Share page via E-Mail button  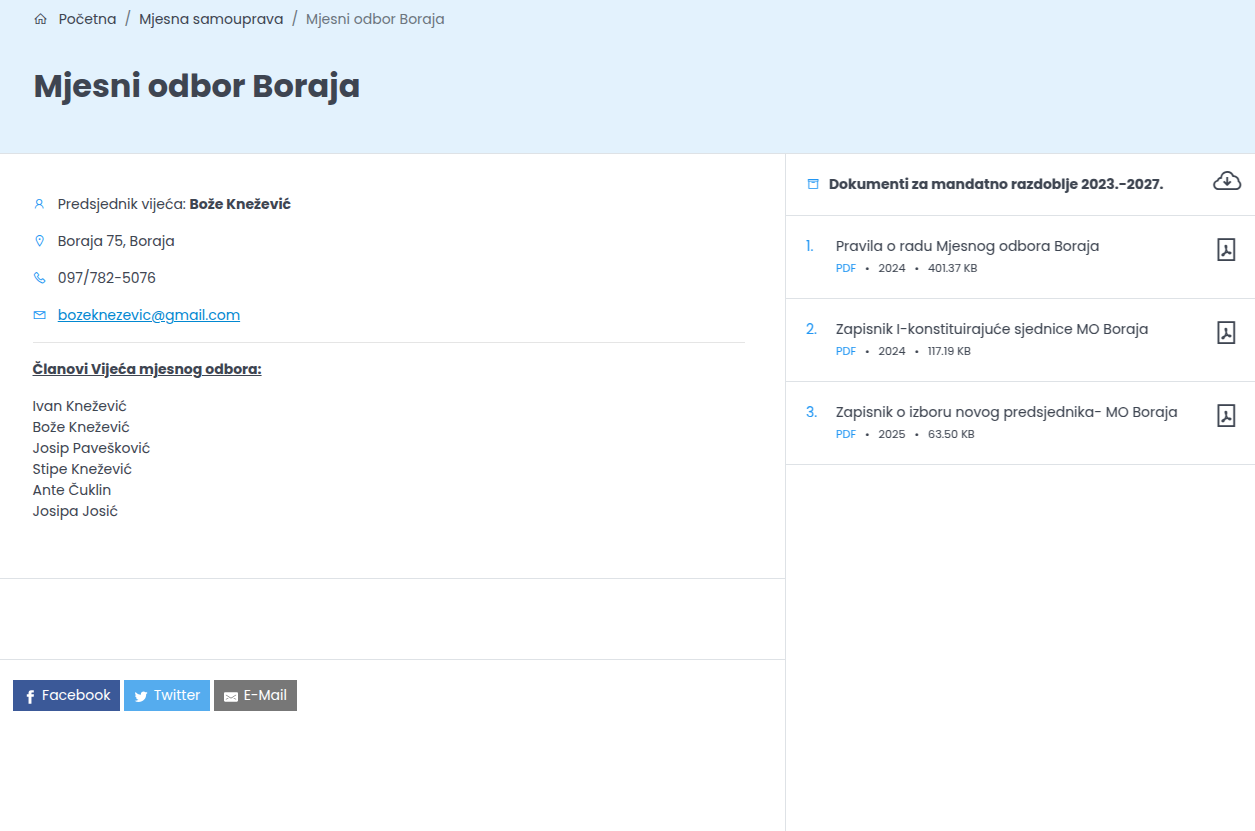pos(255,696)
